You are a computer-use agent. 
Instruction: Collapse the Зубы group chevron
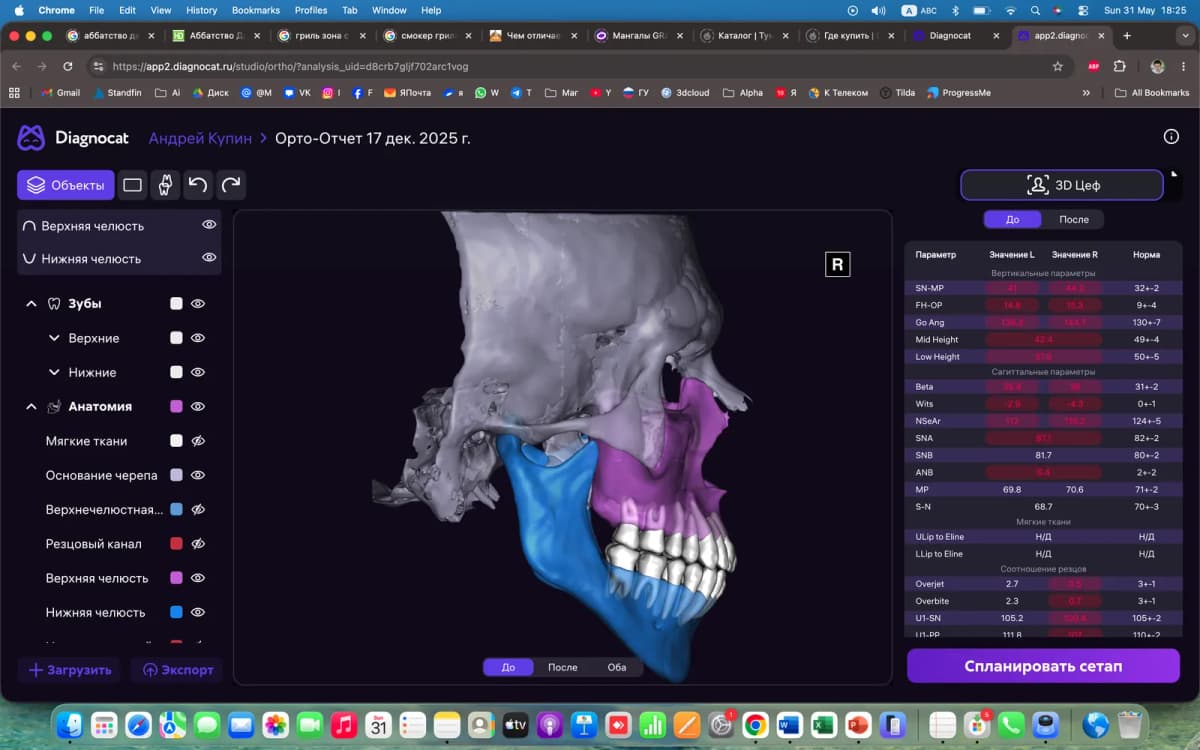coord(31,303)
